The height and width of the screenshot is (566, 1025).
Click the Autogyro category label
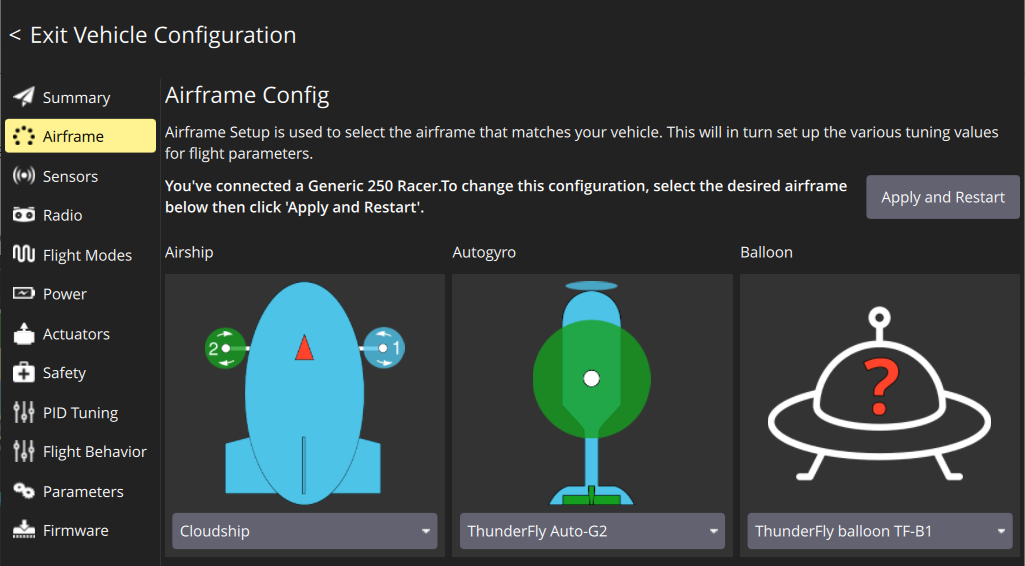click(x=484, y=252)
